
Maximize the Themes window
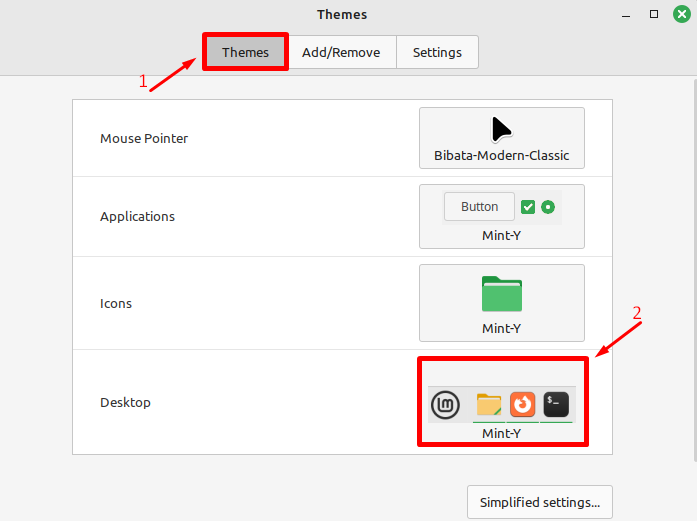[654, 15]
